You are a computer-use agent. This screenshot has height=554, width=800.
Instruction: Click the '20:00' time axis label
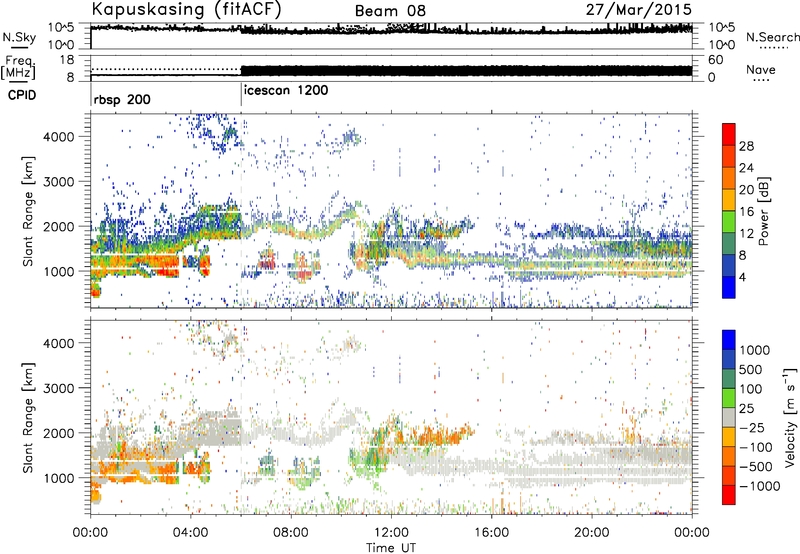(591, 533)
